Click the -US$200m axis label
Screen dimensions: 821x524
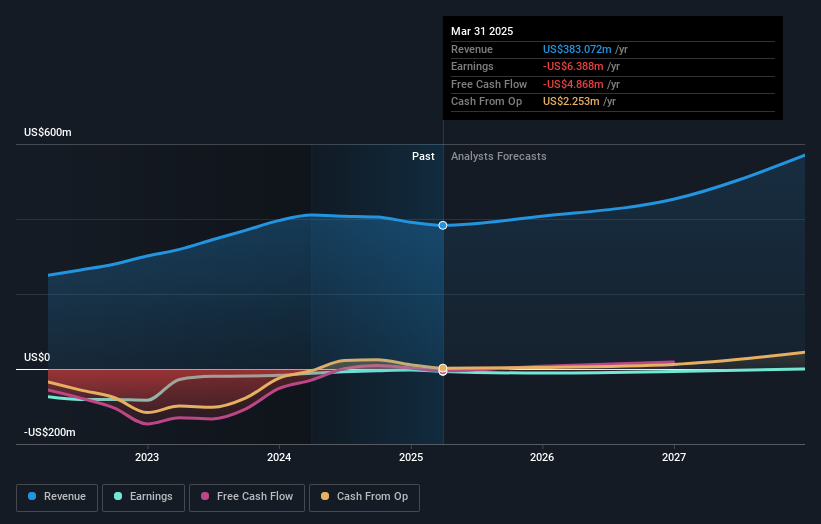(x=50, y=432)
